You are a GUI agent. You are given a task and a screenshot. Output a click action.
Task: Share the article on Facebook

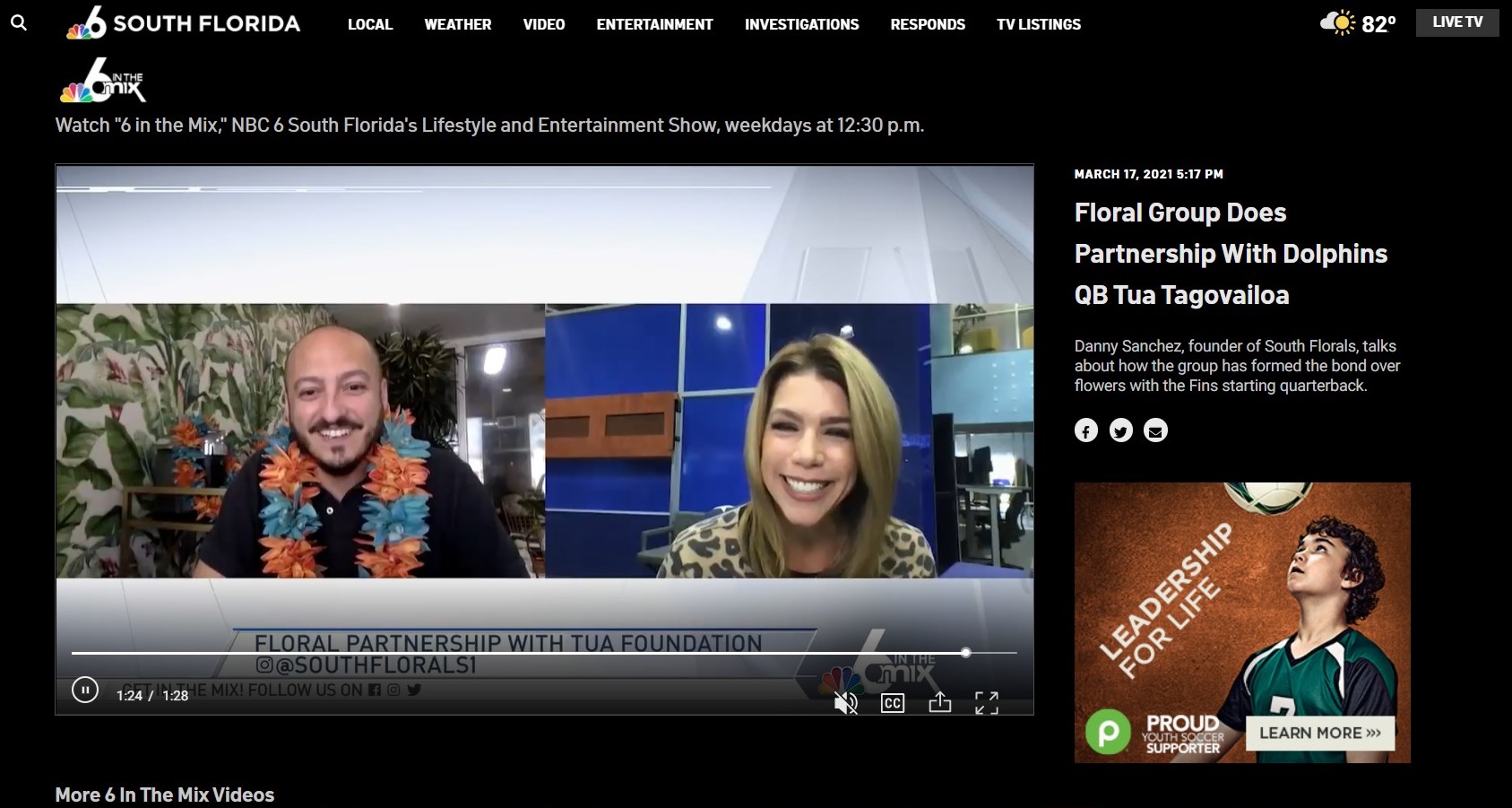(1086, 430)
